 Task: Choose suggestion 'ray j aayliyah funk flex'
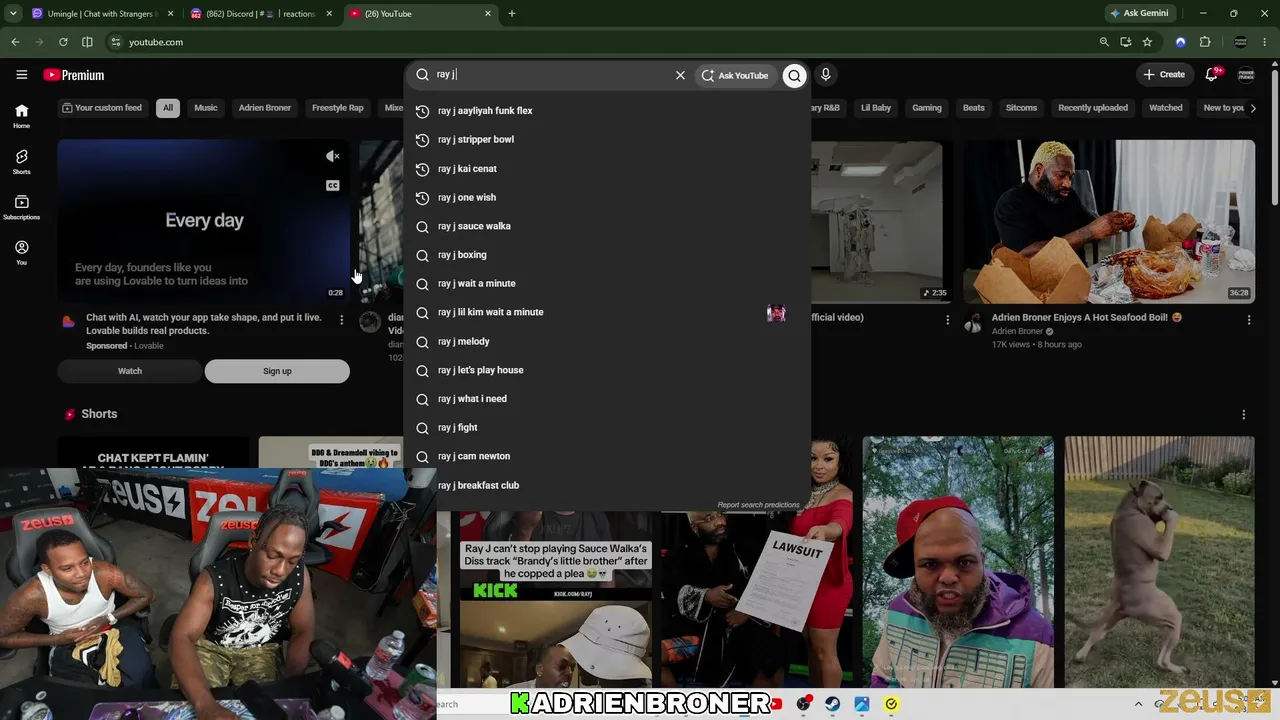[x=608, y=111]
